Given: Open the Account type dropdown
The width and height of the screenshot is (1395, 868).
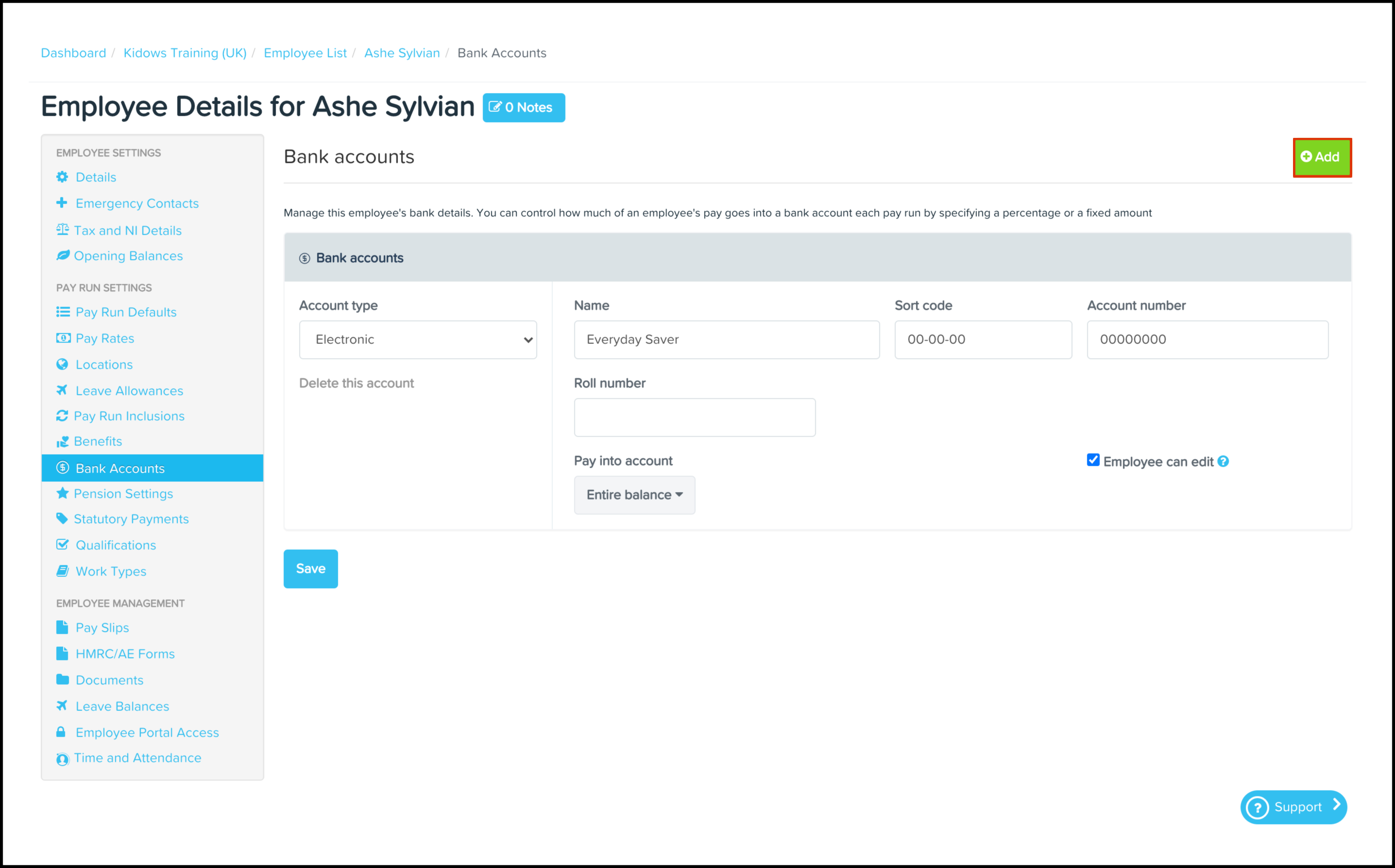Looking at the screenshot, I should (x=418, y=339).
